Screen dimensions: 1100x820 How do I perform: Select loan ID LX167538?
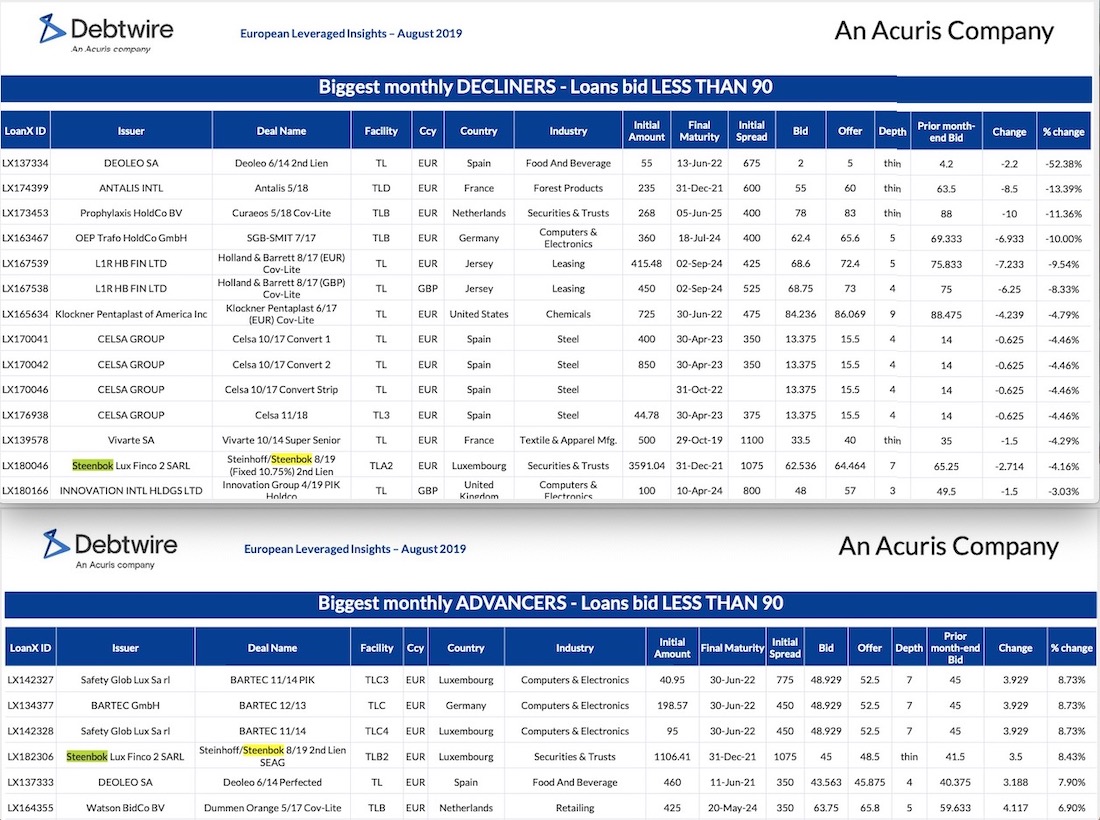25,288
